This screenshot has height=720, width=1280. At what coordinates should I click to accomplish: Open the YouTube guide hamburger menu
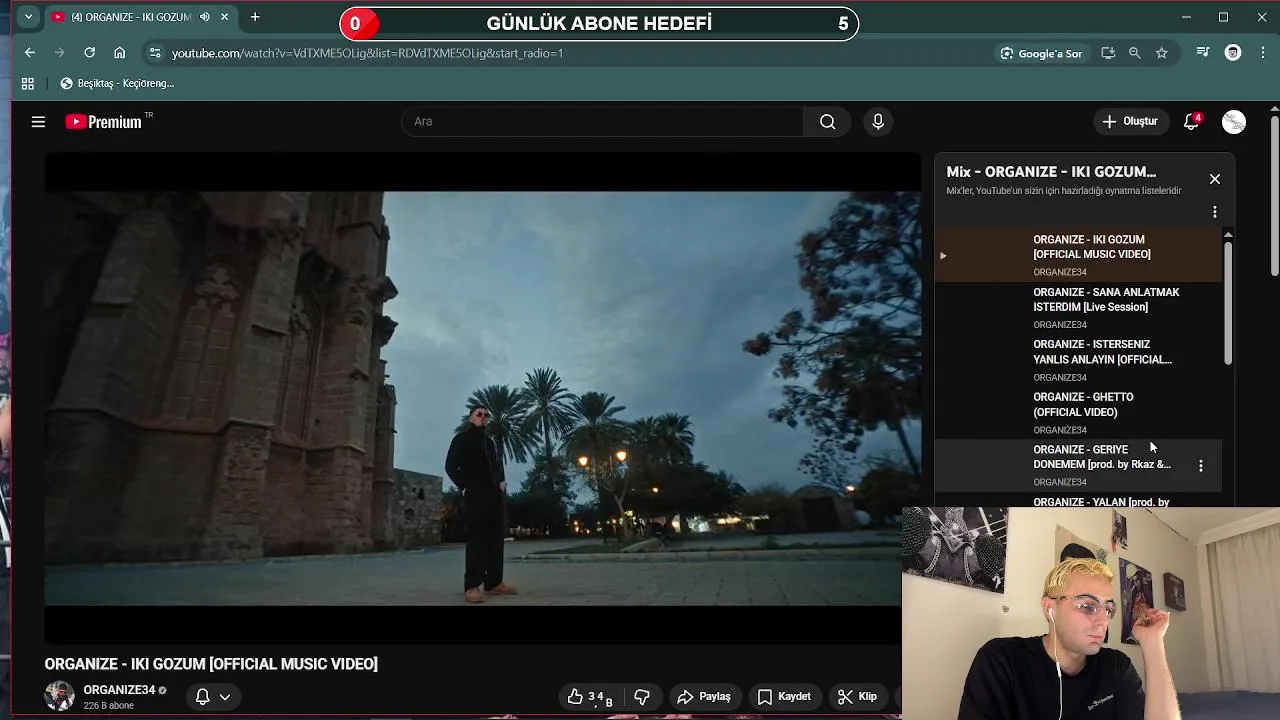[x=38, y=122]
